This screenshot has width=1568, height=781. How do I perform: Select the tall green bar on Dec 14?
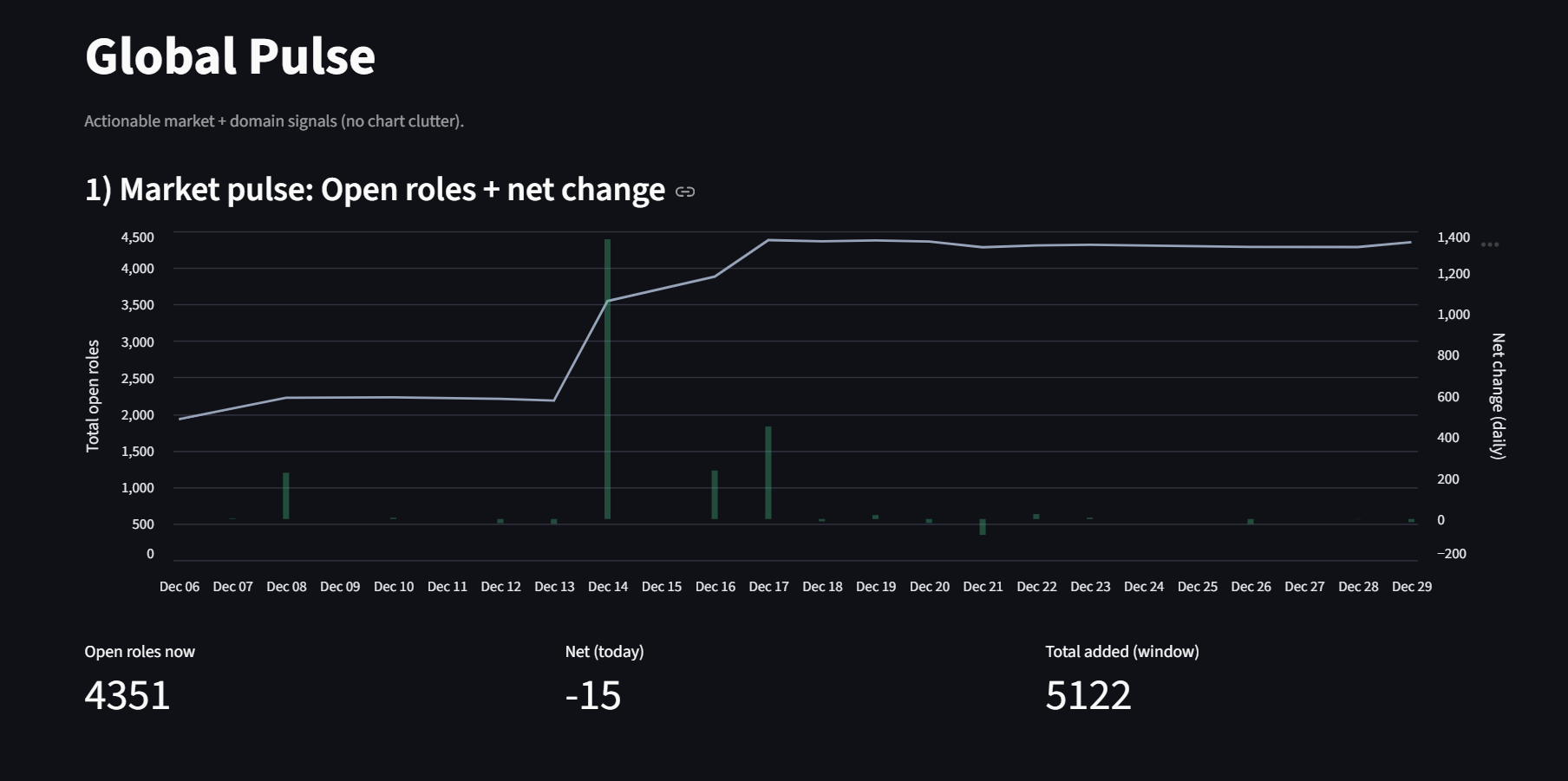click(607, 373)
